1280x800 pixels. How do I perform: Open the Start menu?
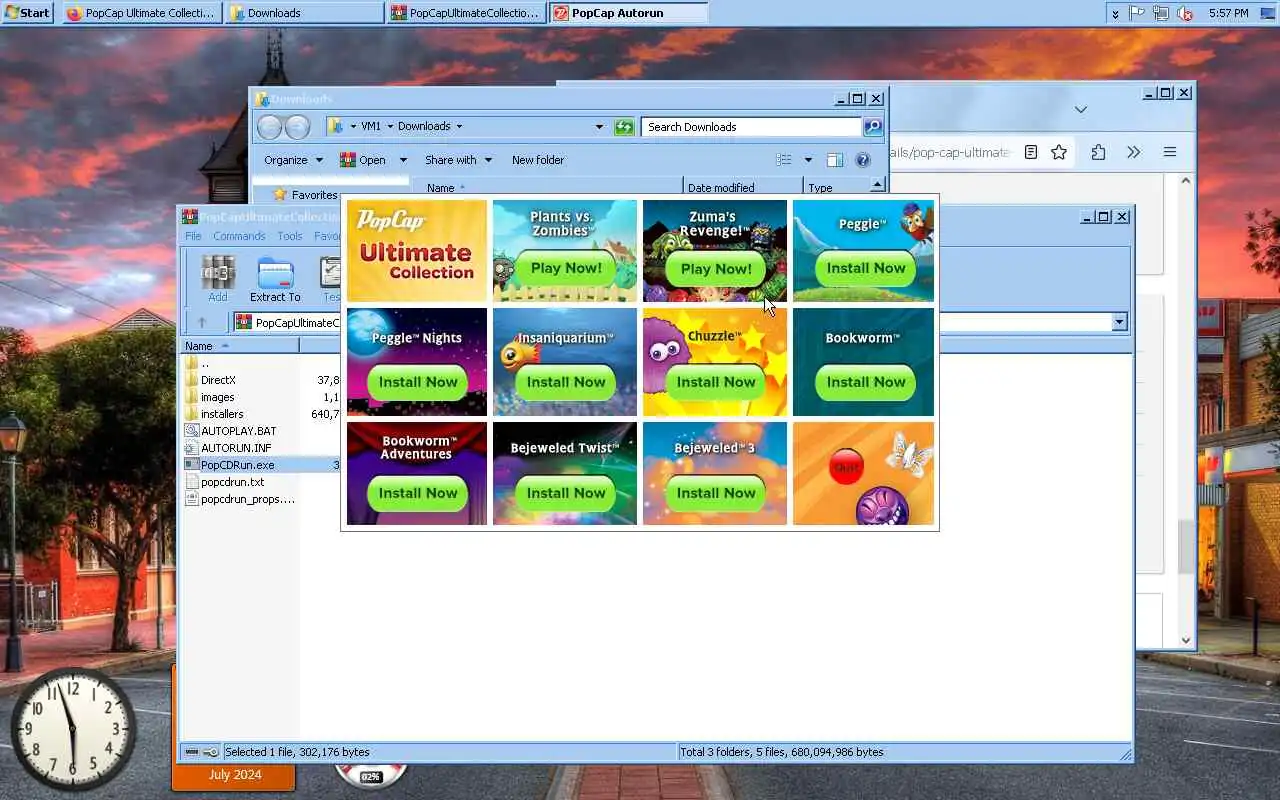point(27,13)
